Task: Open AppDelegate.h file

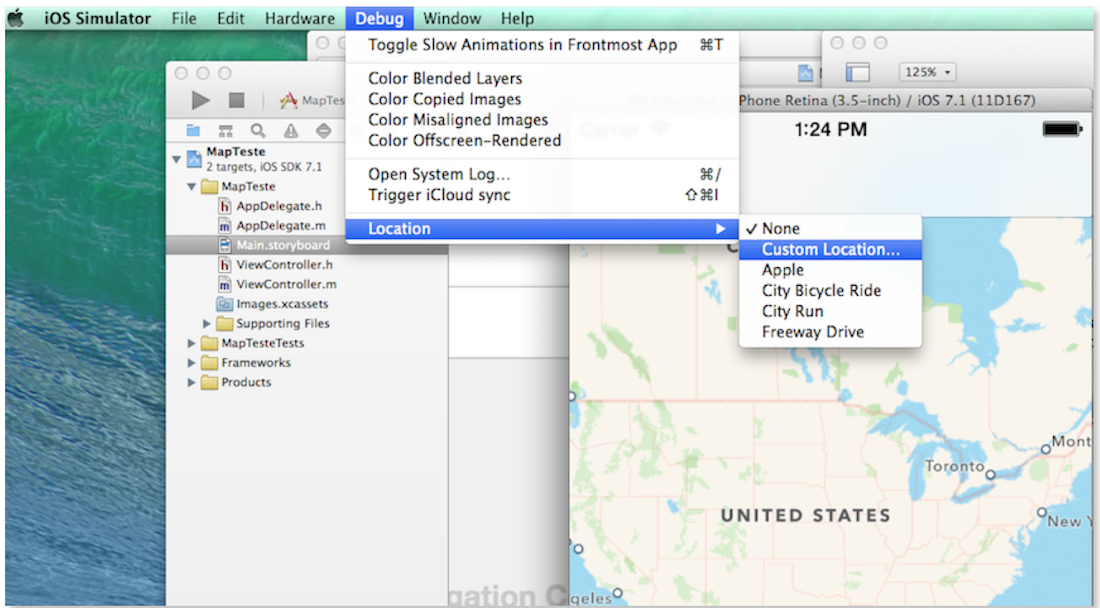Action: click(x=279, y=206)
